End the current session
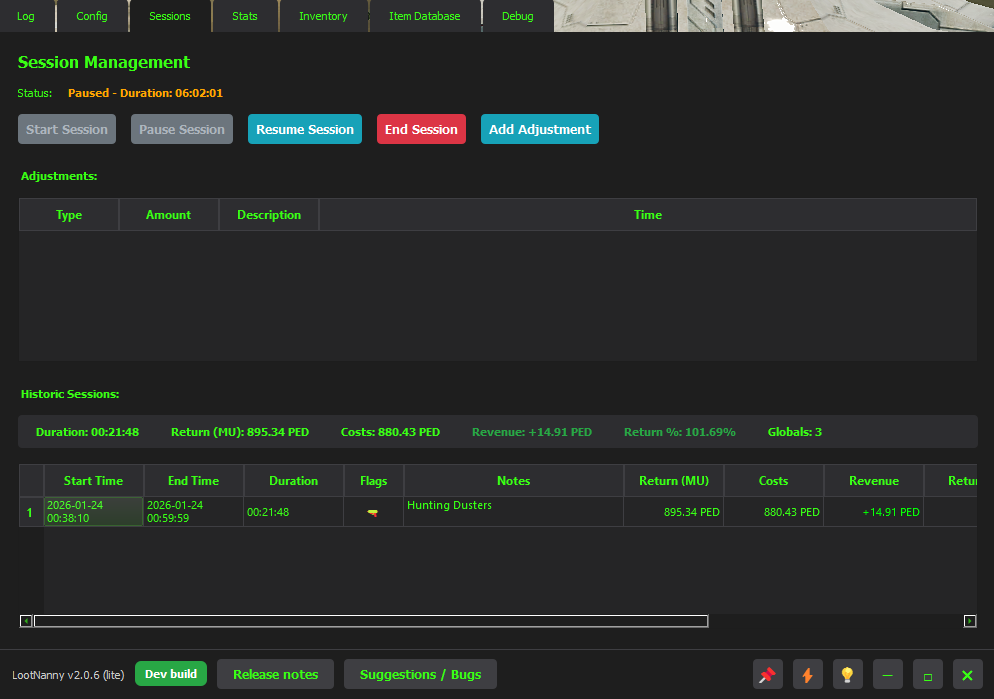Viewport: 994px width, 699px height. 422,129
